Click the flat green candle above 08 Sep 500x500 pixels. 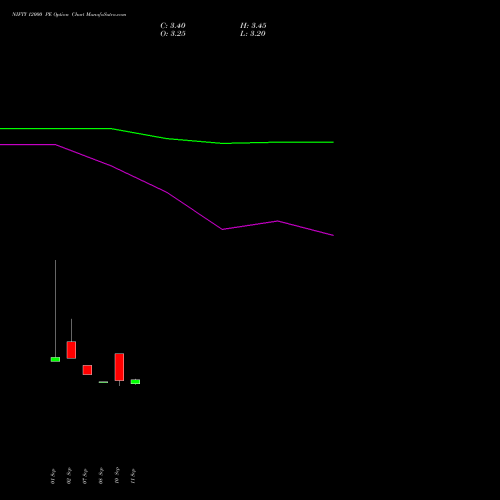[x=103, y=382]
